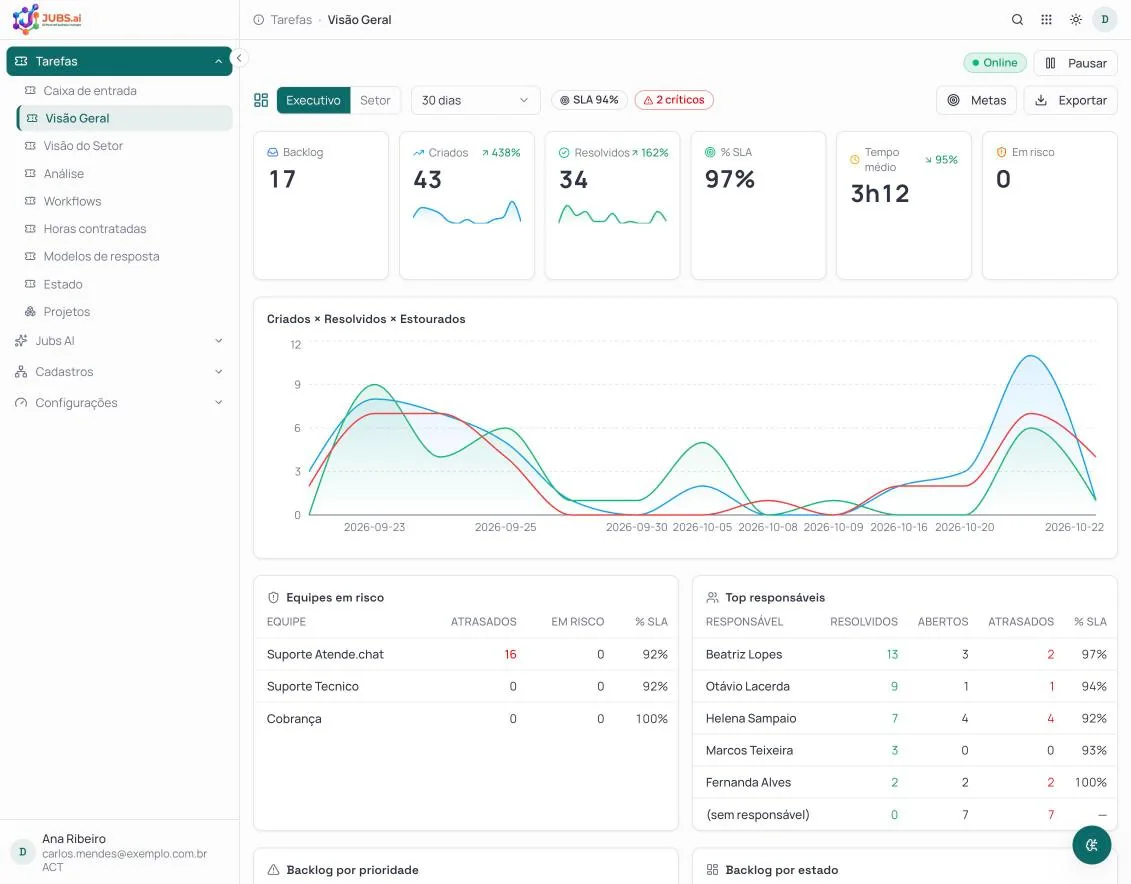Open Workflows in sidebar
The width and height of the screenshot is (1131, 884).
(x=124, y=201)
